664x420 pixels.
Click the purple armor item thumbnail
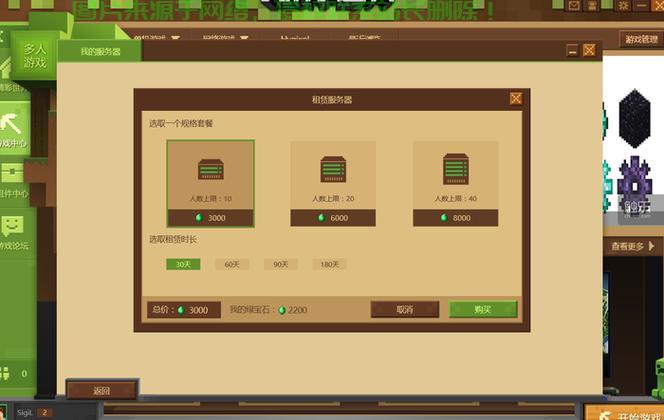634,186
